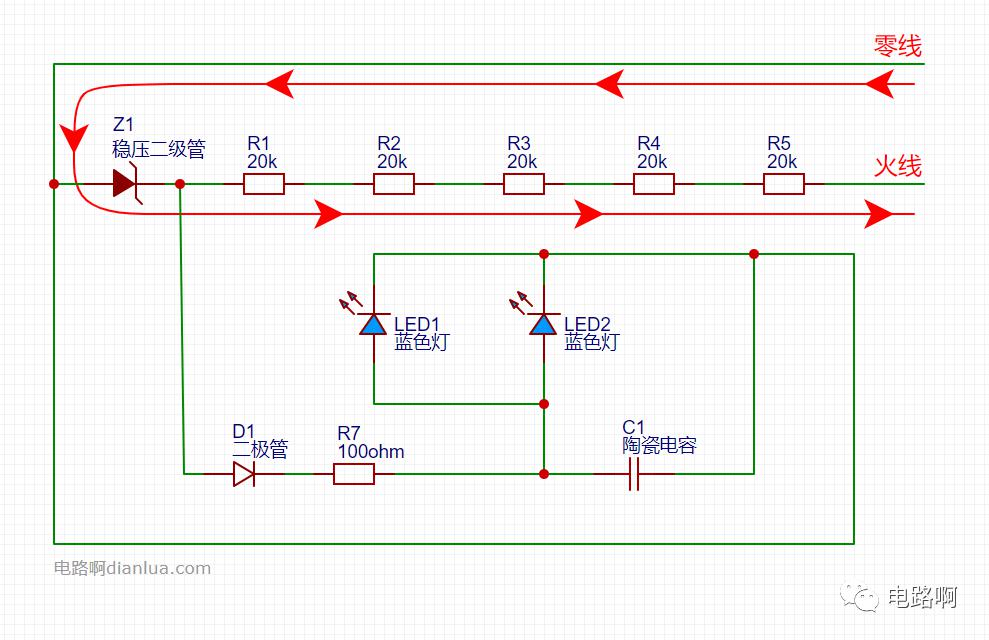Select the blue LED1 symbol
The height and width of the screenshot is (640, 989).
point(374,323)
